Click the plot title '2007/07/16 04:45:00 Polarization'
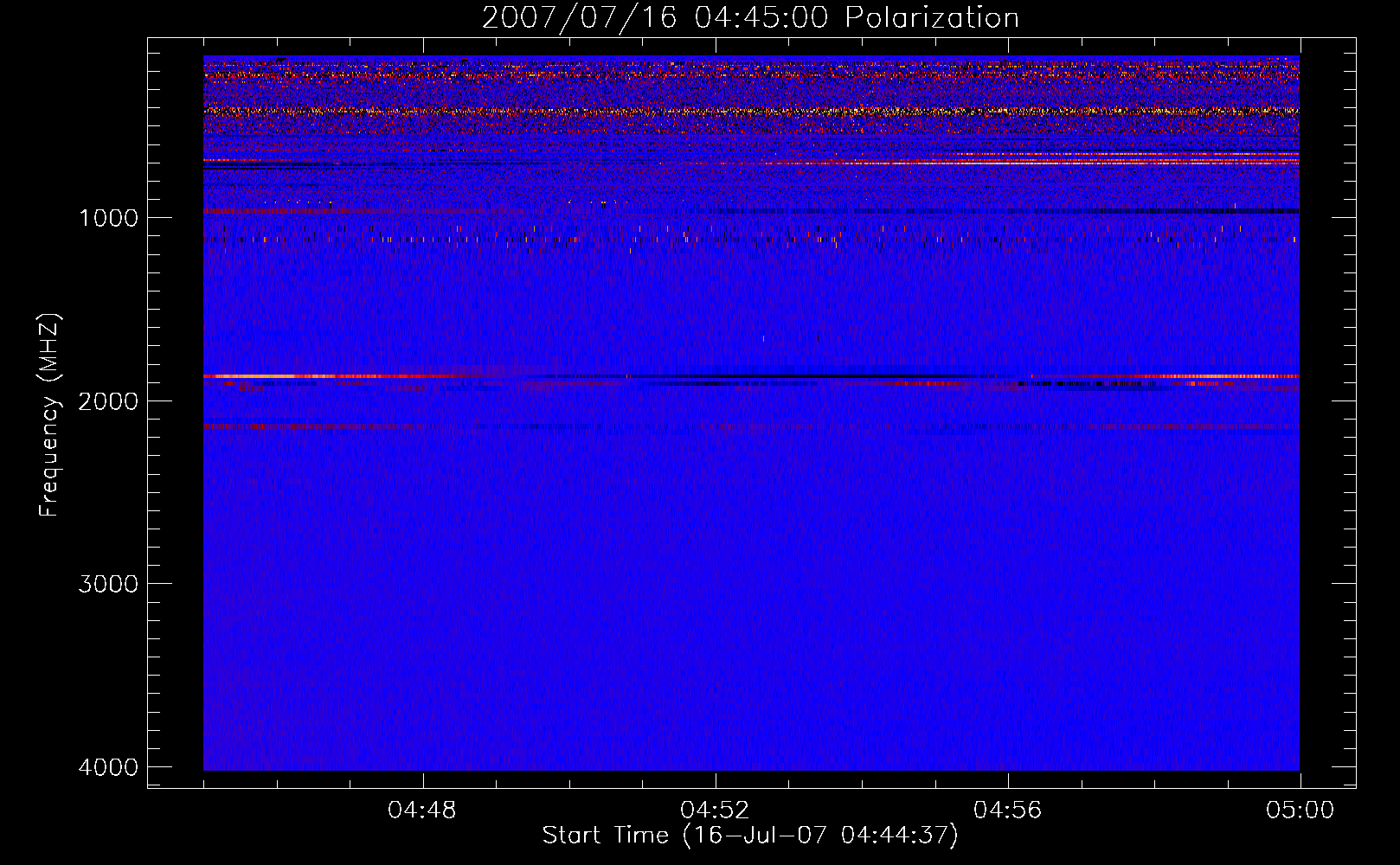The width and height of the screenshot is (1400, 865). click(750, 17)
